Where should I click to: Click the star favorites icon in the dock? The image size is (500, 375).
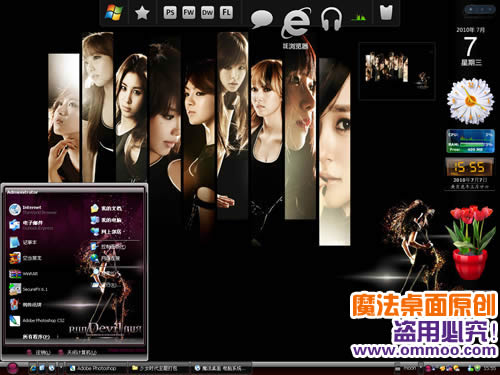pyautogui.click(x=142, y=13)
